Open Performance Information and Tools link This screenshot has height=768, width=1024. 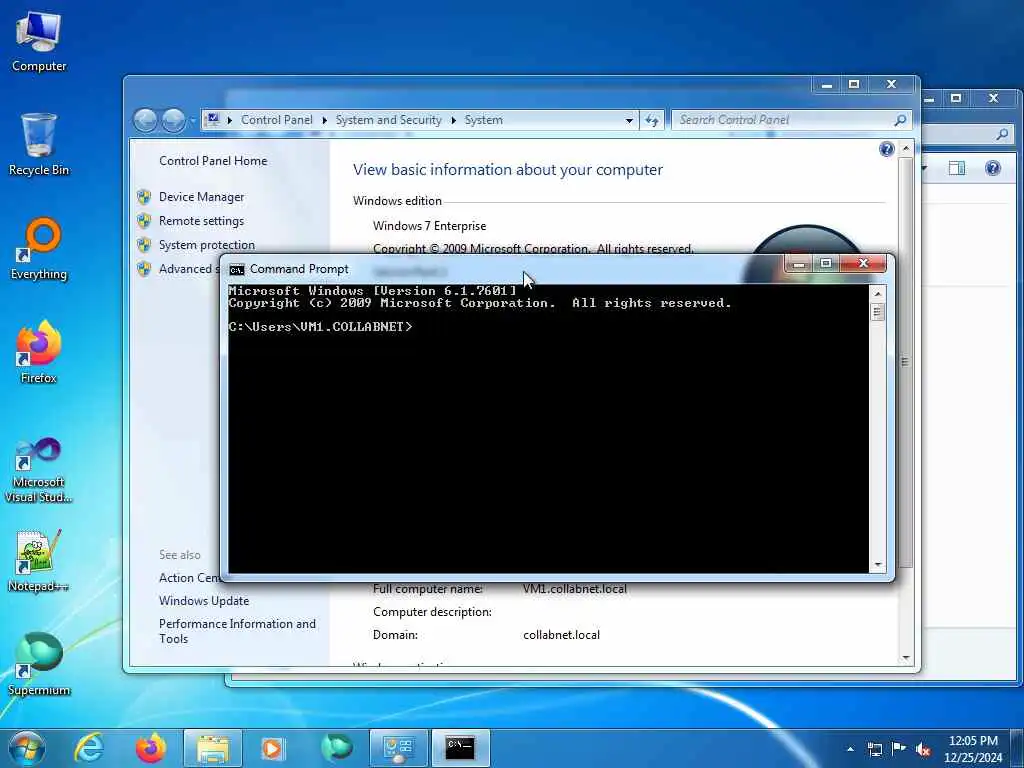click(x=237, y=631)
